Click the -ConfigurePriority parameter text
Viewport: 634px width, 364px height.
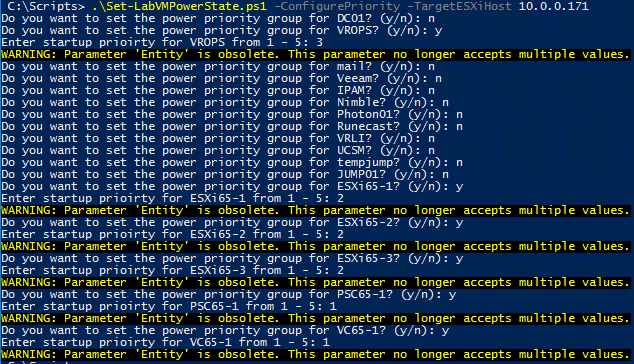coord(337,6)
